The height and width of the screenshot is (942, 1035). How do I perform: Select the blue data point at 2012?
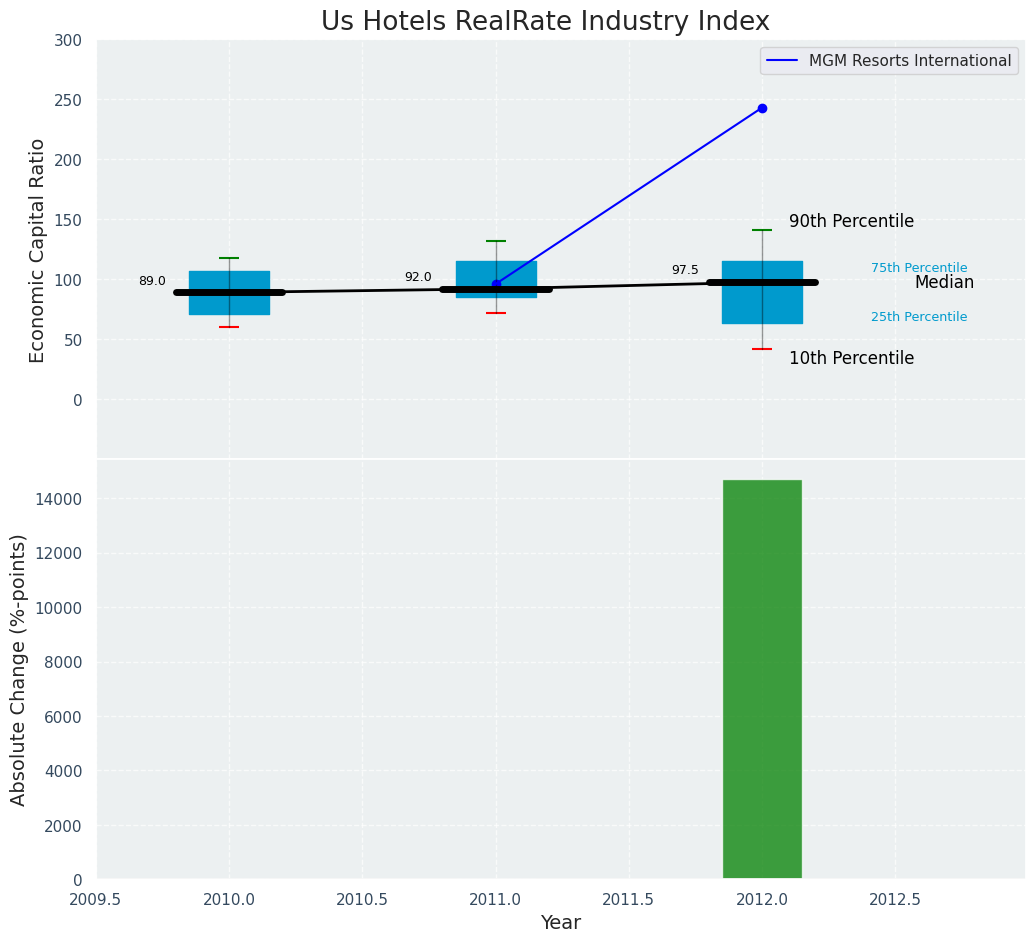pos(762,108)
